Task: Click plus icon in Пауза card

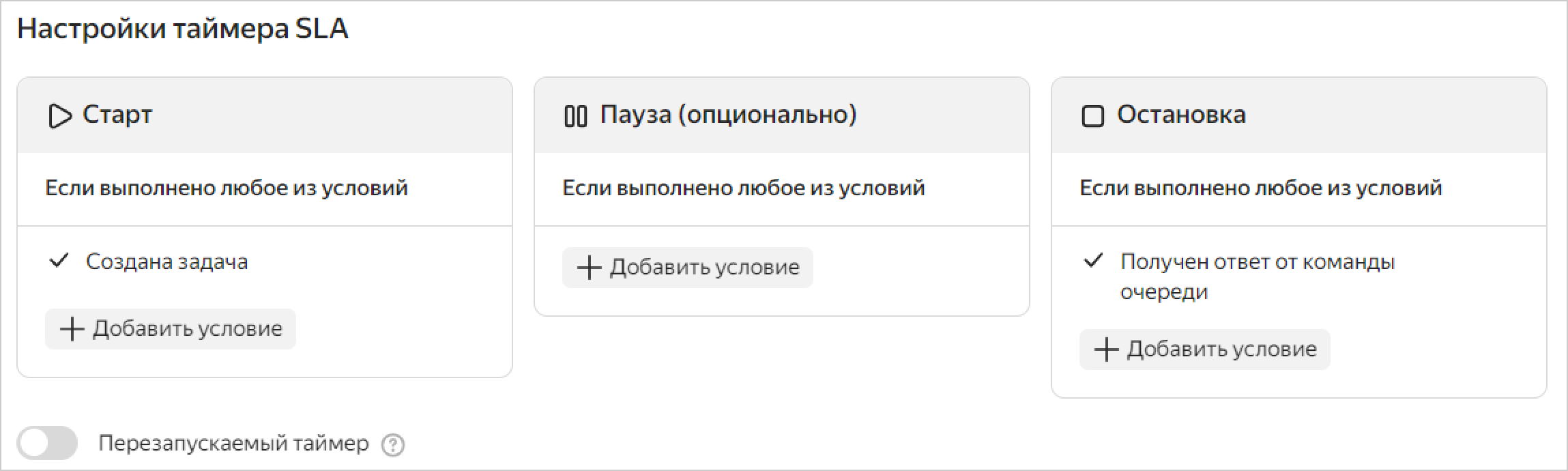Action: [589, 268]
